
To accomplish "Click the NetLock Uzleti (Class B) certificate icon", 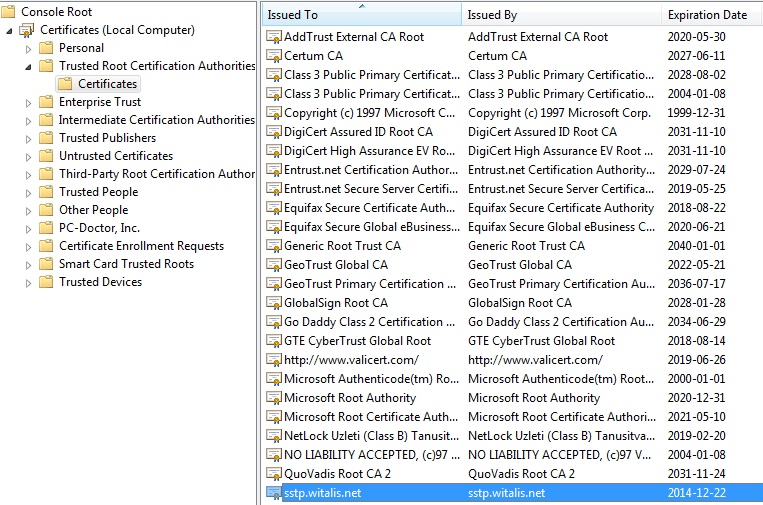I will pyautogui.click(x=274, y=435).
